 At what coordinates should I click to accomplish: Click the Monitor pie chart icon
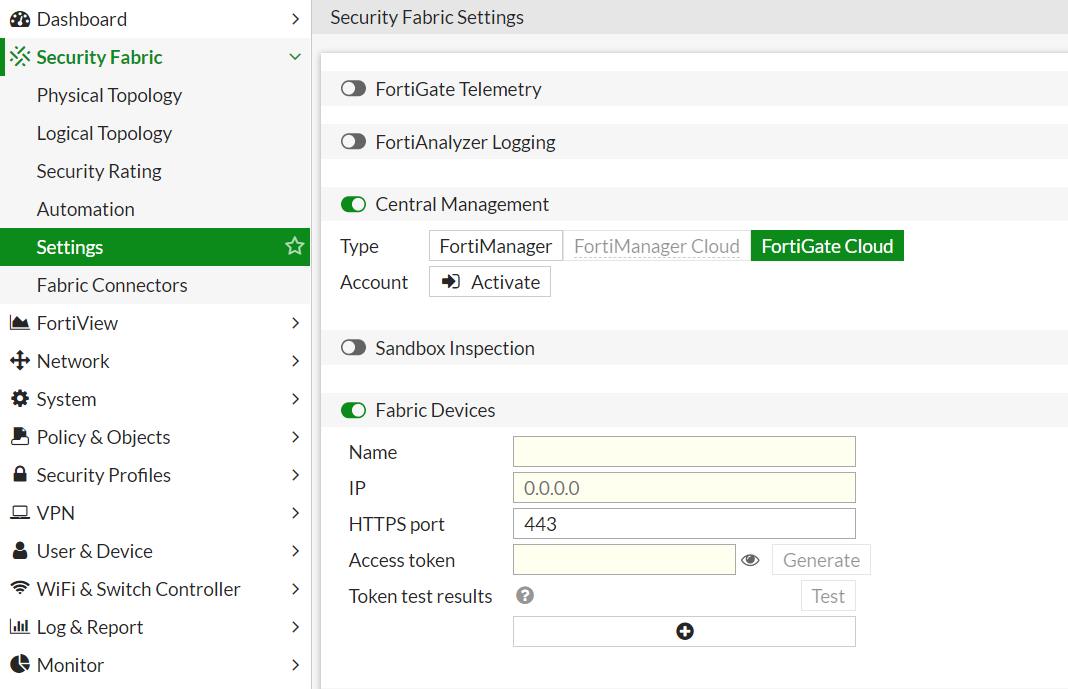tap(20, 664)
